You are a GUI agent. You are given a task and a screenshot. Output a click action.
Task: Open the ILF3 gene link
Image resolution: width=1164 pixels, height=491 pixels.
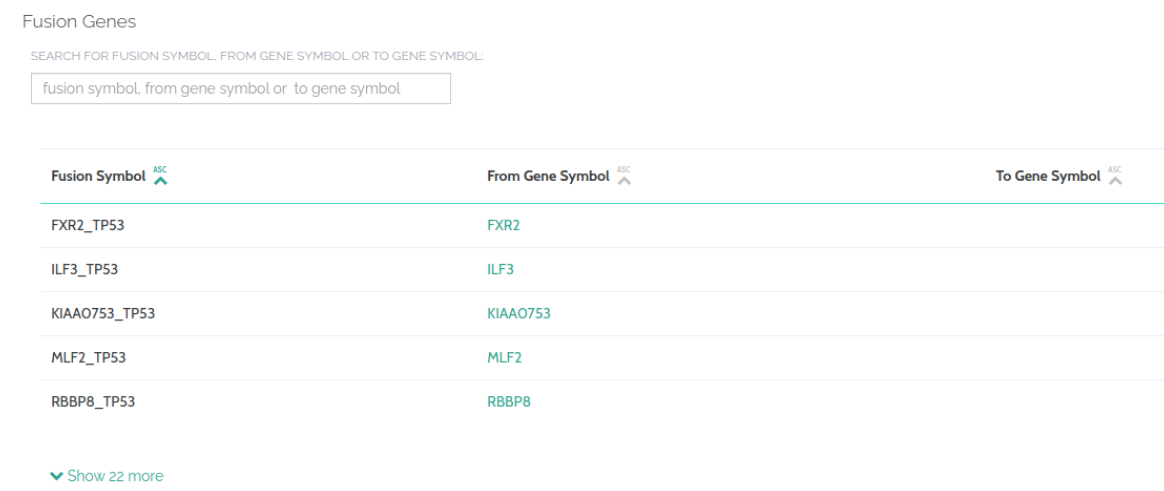coord(500,270)
